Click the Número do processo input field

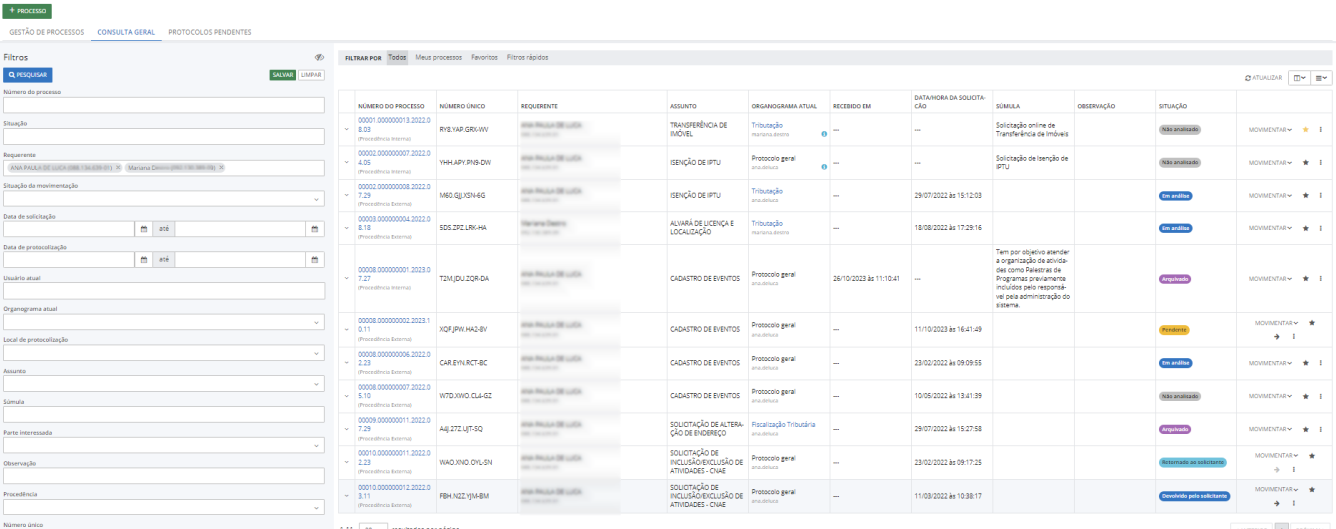(x=164, y=105)
